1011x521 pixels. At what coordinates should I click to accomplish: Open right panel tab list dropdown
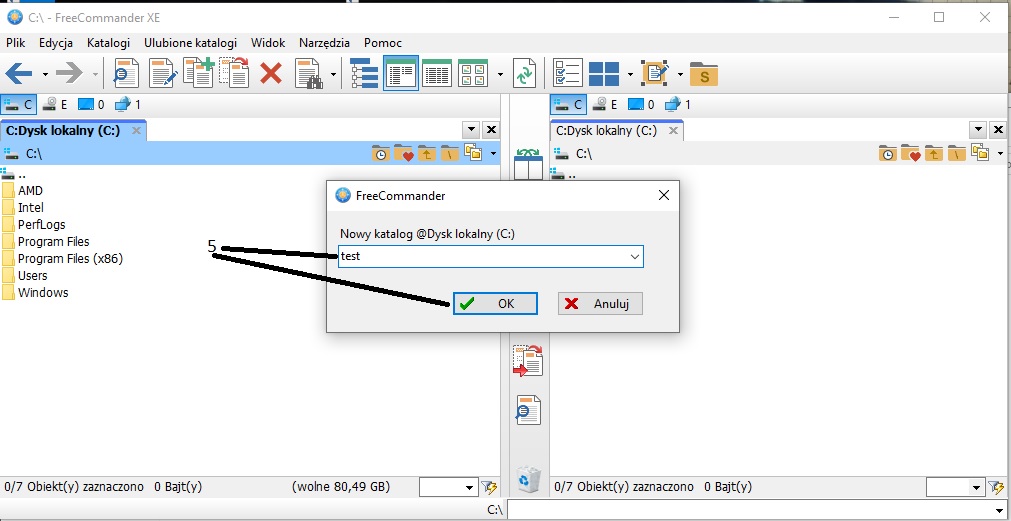coord(979,130)
